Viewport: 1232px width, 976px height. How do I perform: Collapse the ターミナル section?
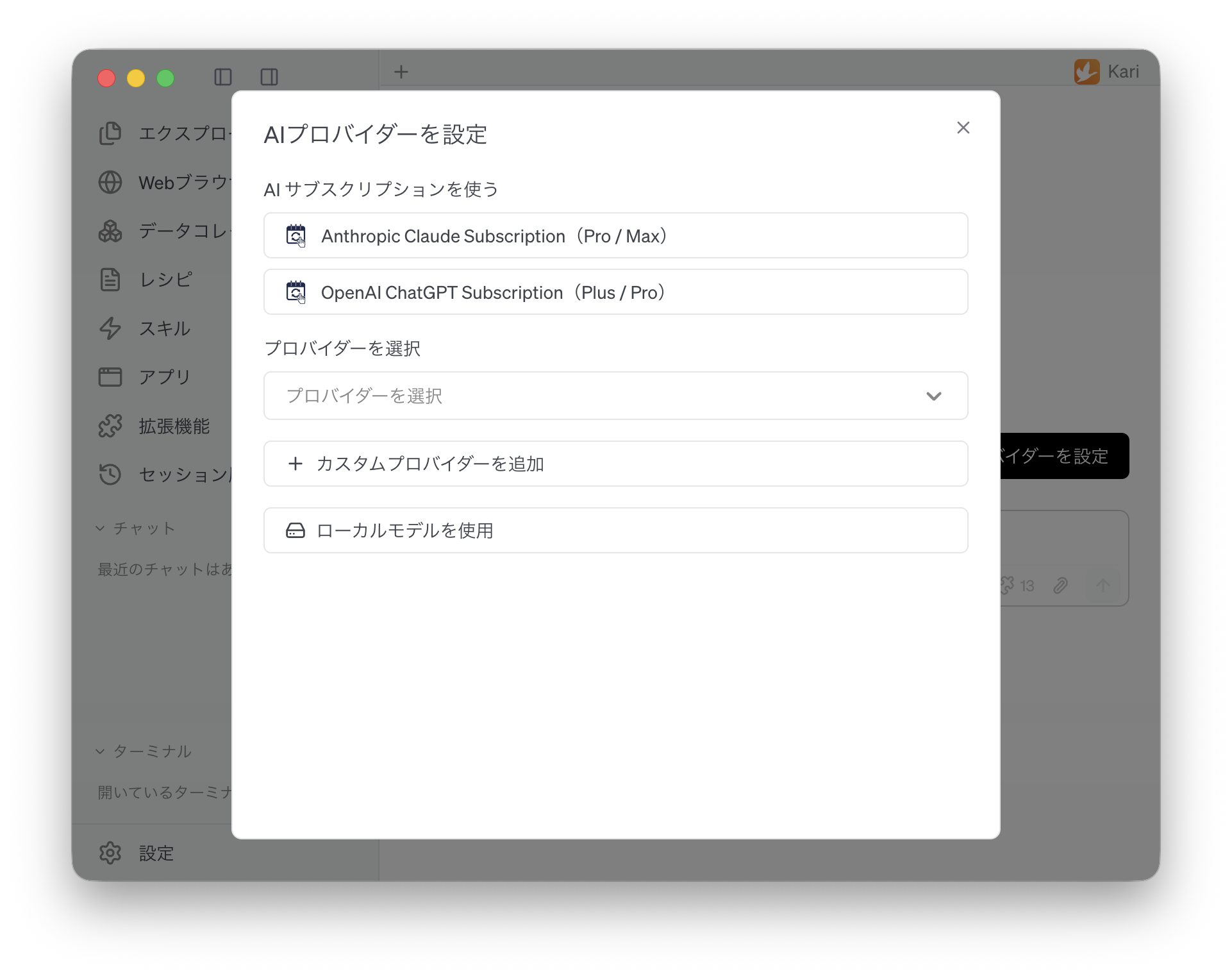coord(144,751)
